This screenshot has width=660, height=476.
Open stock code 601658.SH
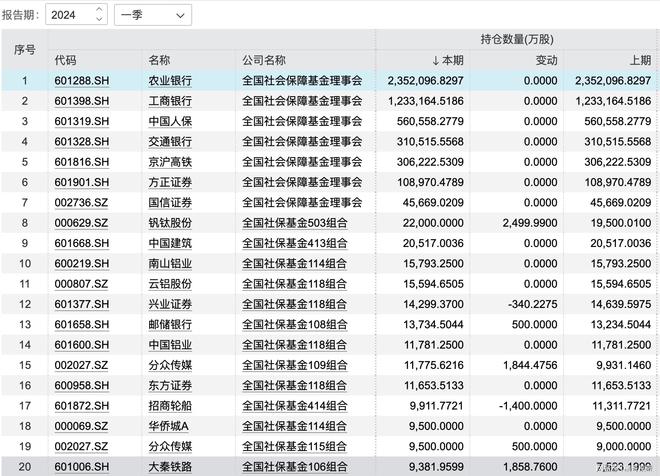82,324
